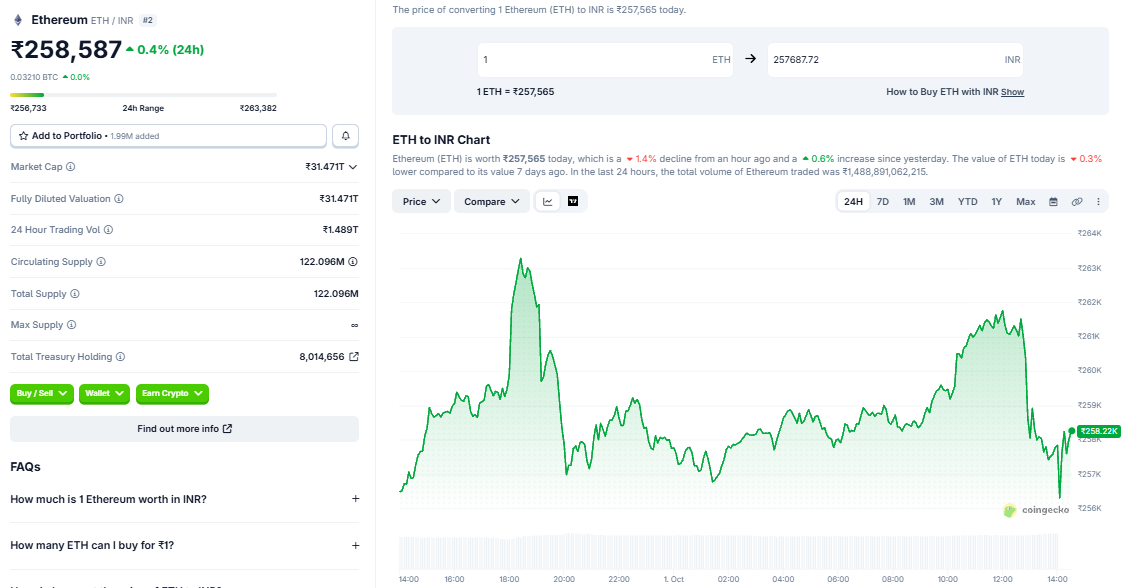Click the ₹256,733 range low value

(x=28, y=108)
